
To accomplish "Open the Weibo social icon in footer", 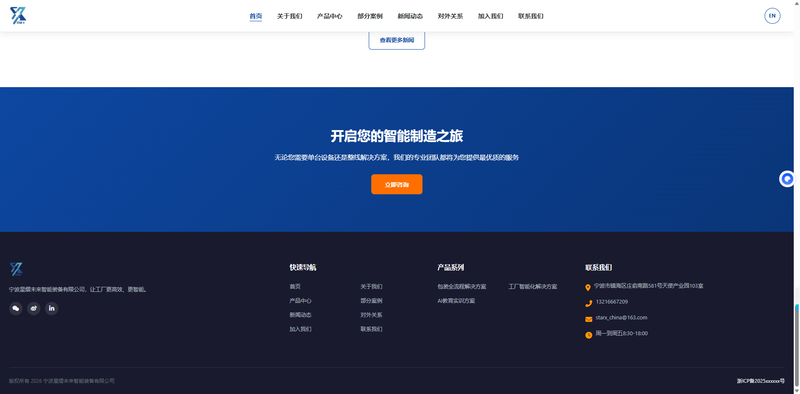I will pyautogui.click(x=34, y=308).
